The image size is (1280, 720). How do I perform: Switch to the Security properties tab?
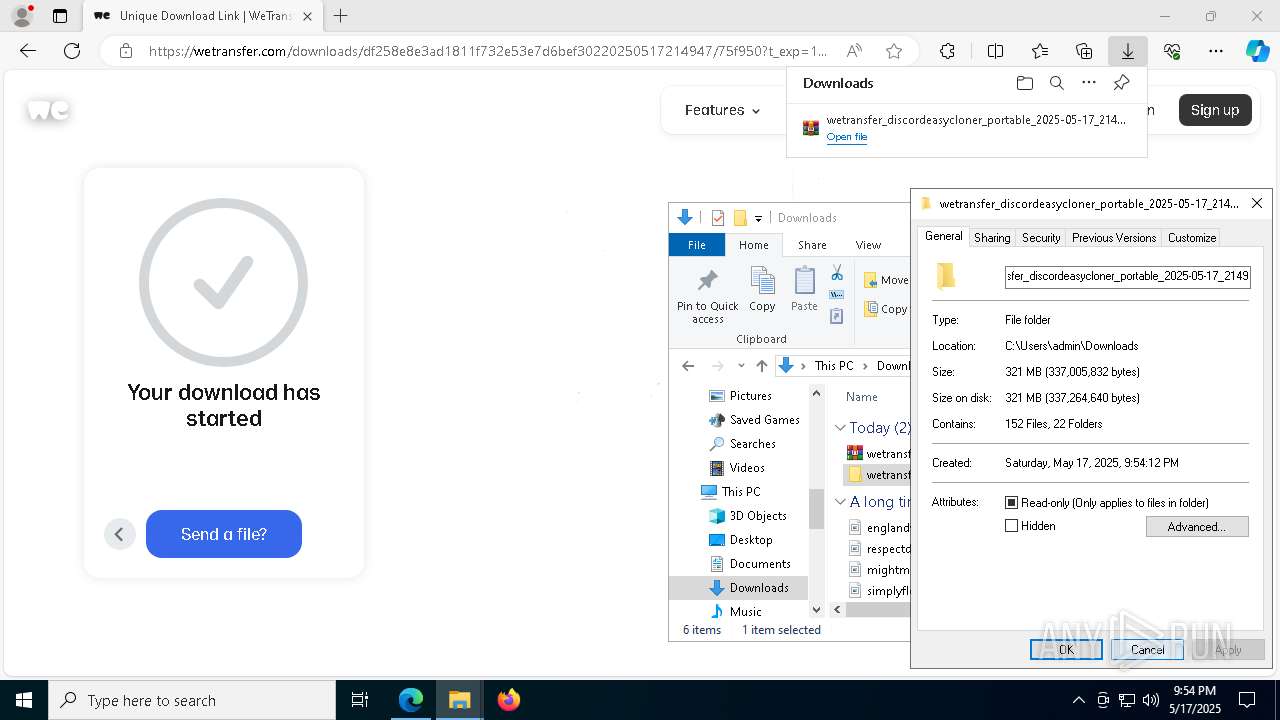(x=1041, y=238)
